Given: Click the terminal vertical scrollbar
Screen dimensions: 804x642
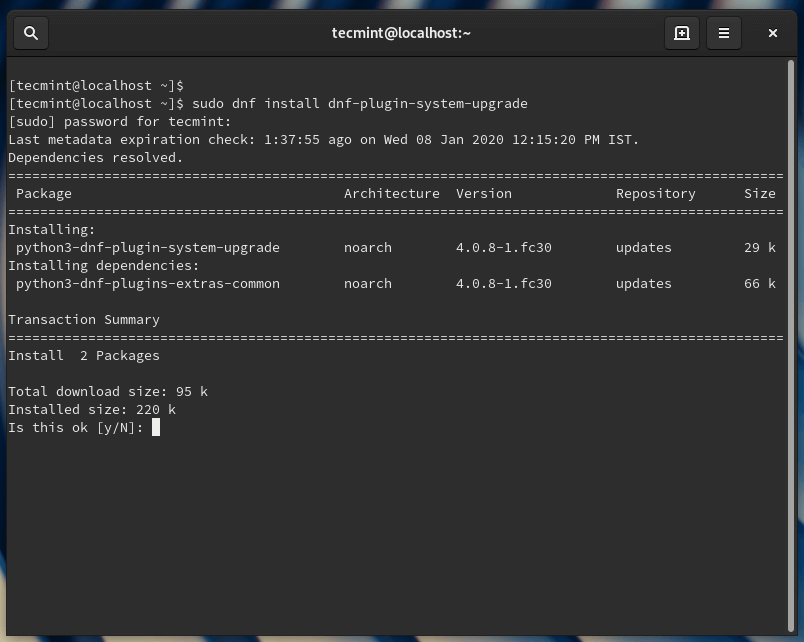Looking at the screenshot, I should point(790,346).
